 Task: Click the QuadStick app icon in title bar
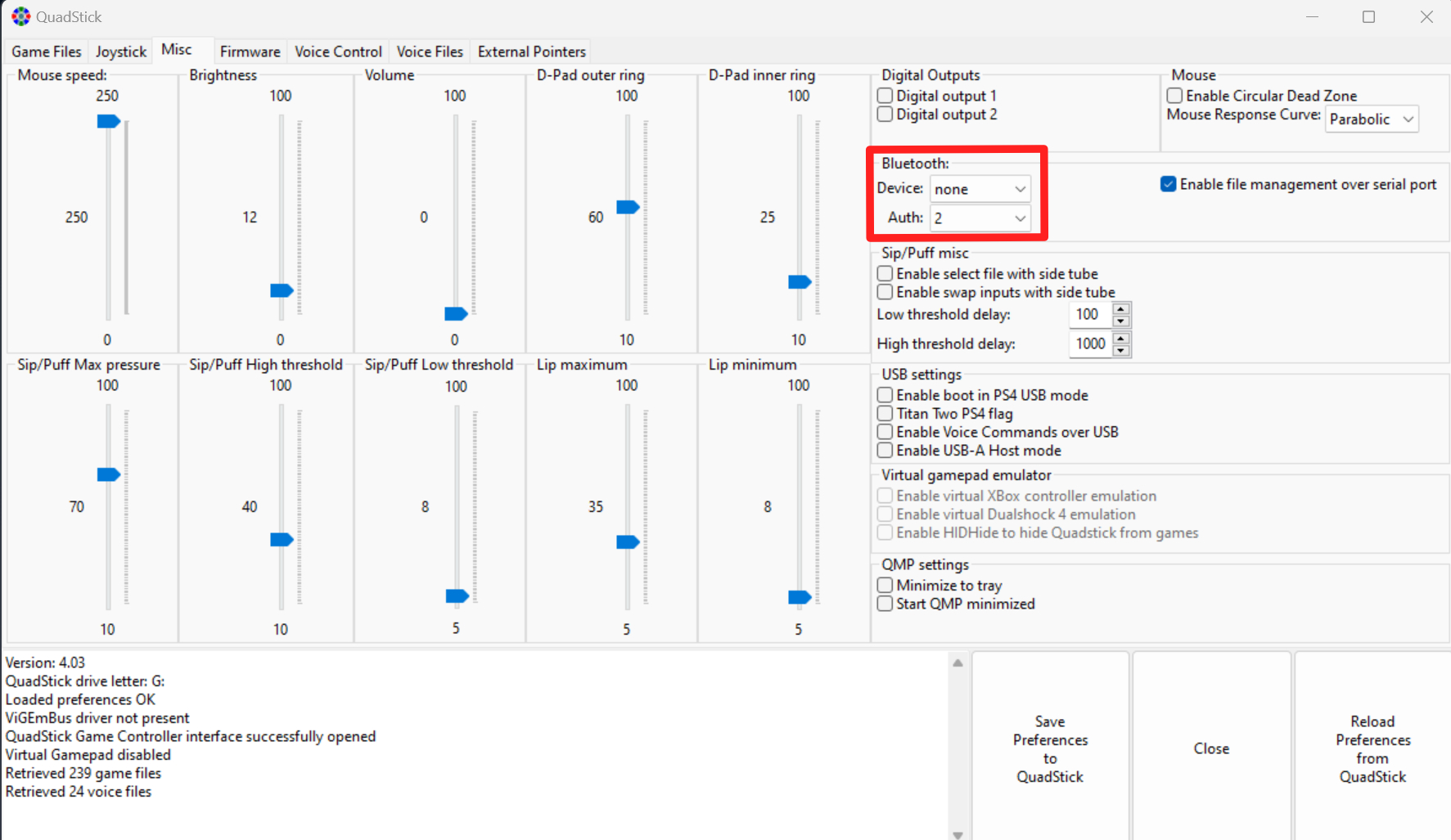pyautogui.click(x=20, y=16)
